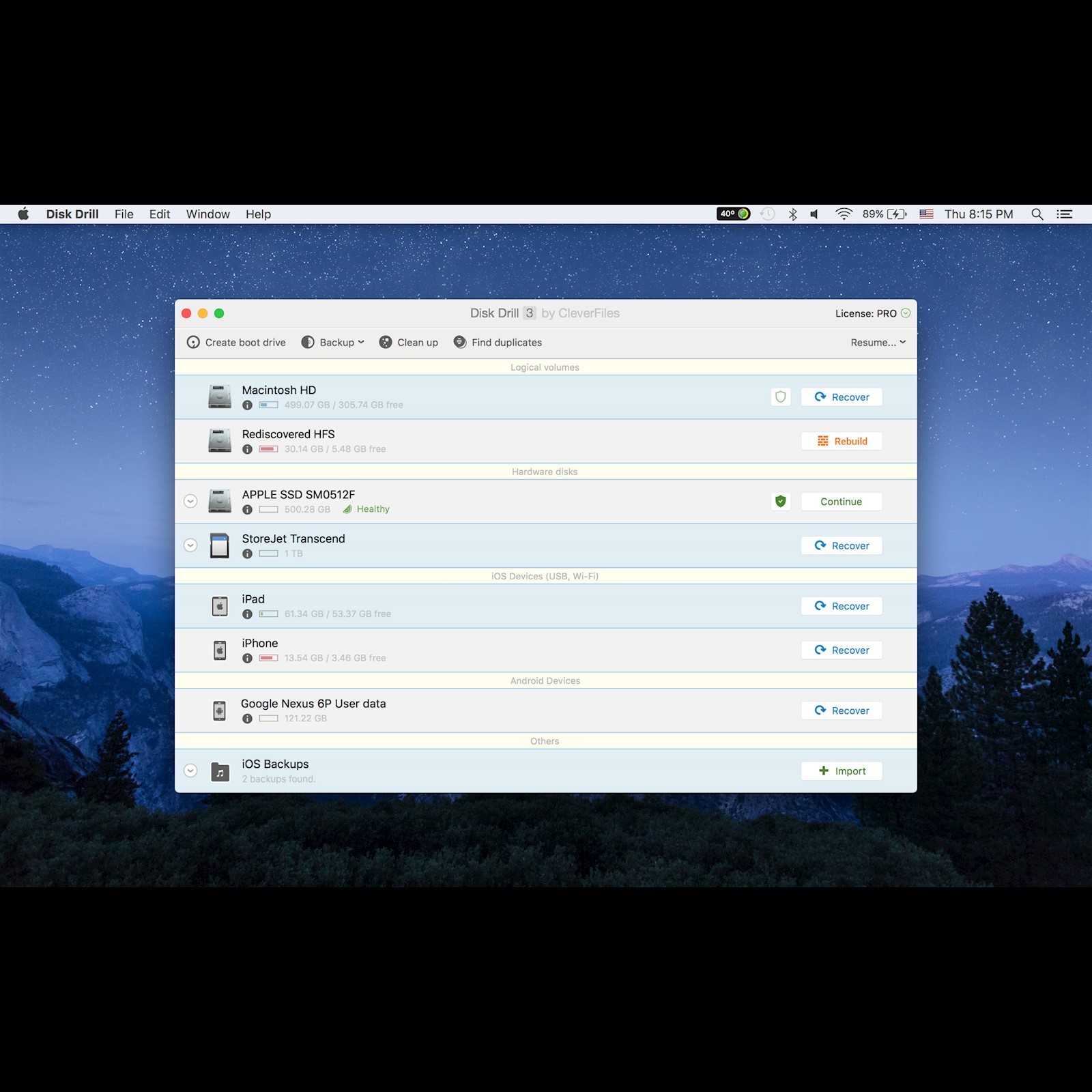Click the Find duplicates toolbar icon

[x=460, y=342]
